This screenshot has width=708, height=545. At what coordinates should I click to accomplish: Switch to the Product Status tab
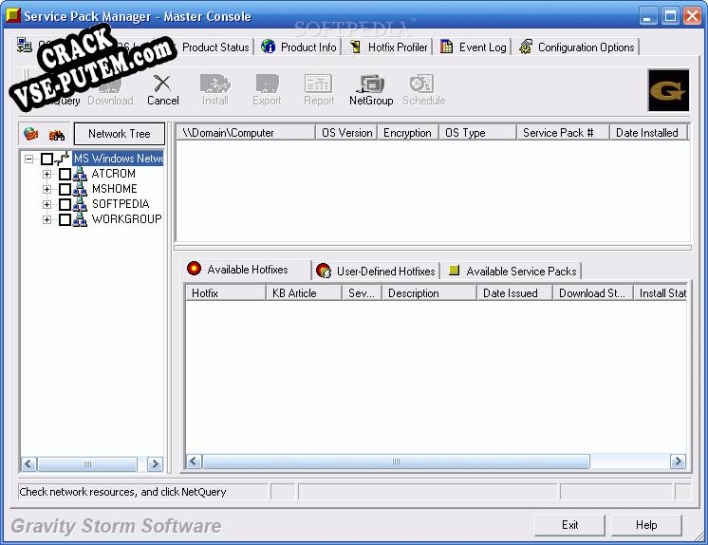click(215, 47)
